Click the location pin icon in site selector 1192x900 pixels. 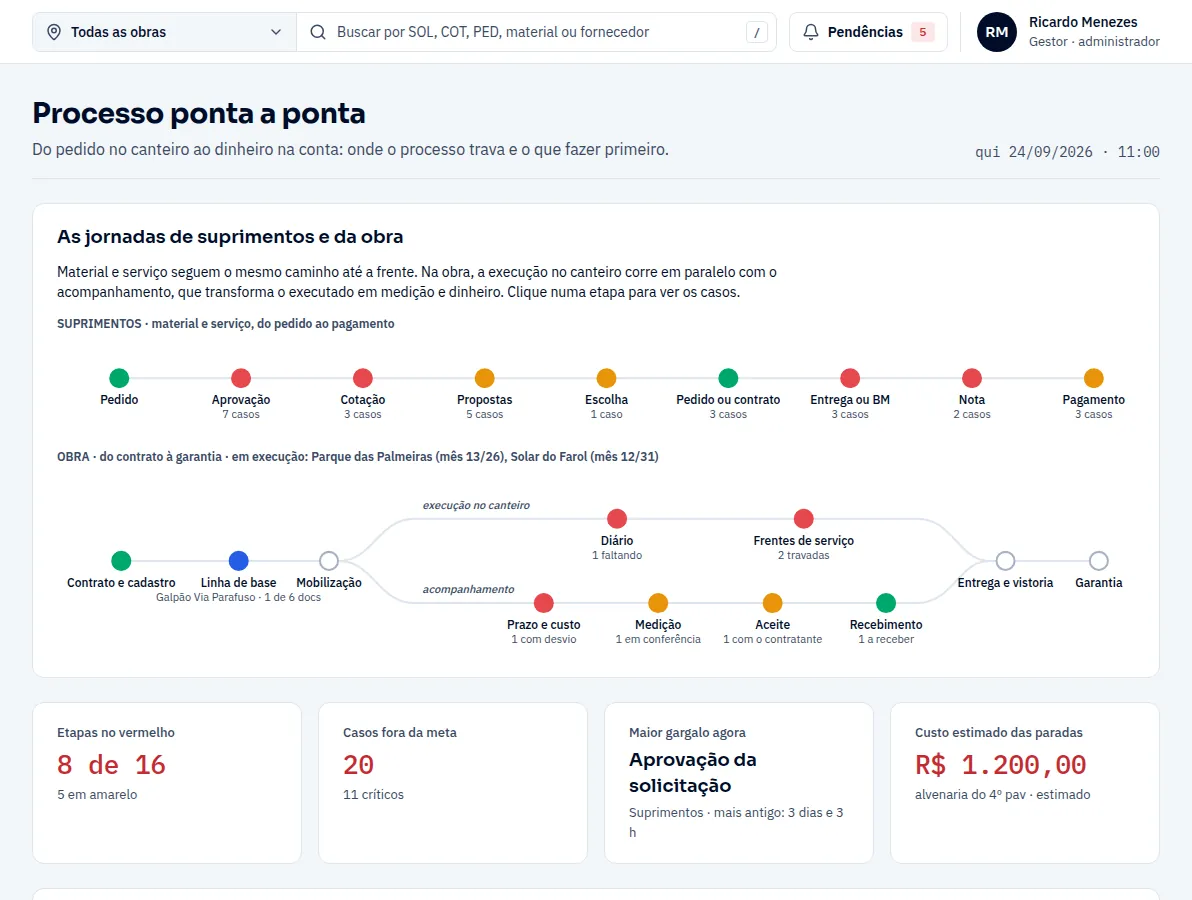click(x=54, y=32)
